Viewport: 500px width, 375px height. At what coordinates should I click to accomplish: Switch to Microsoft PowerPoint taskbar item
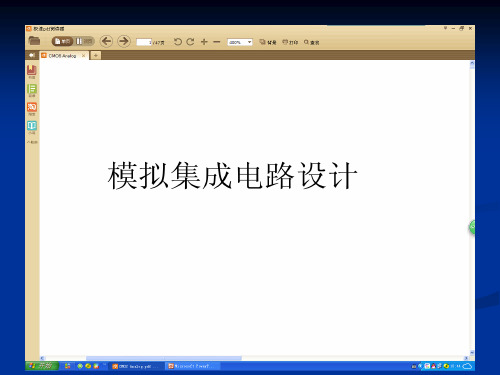pos(193,366)
